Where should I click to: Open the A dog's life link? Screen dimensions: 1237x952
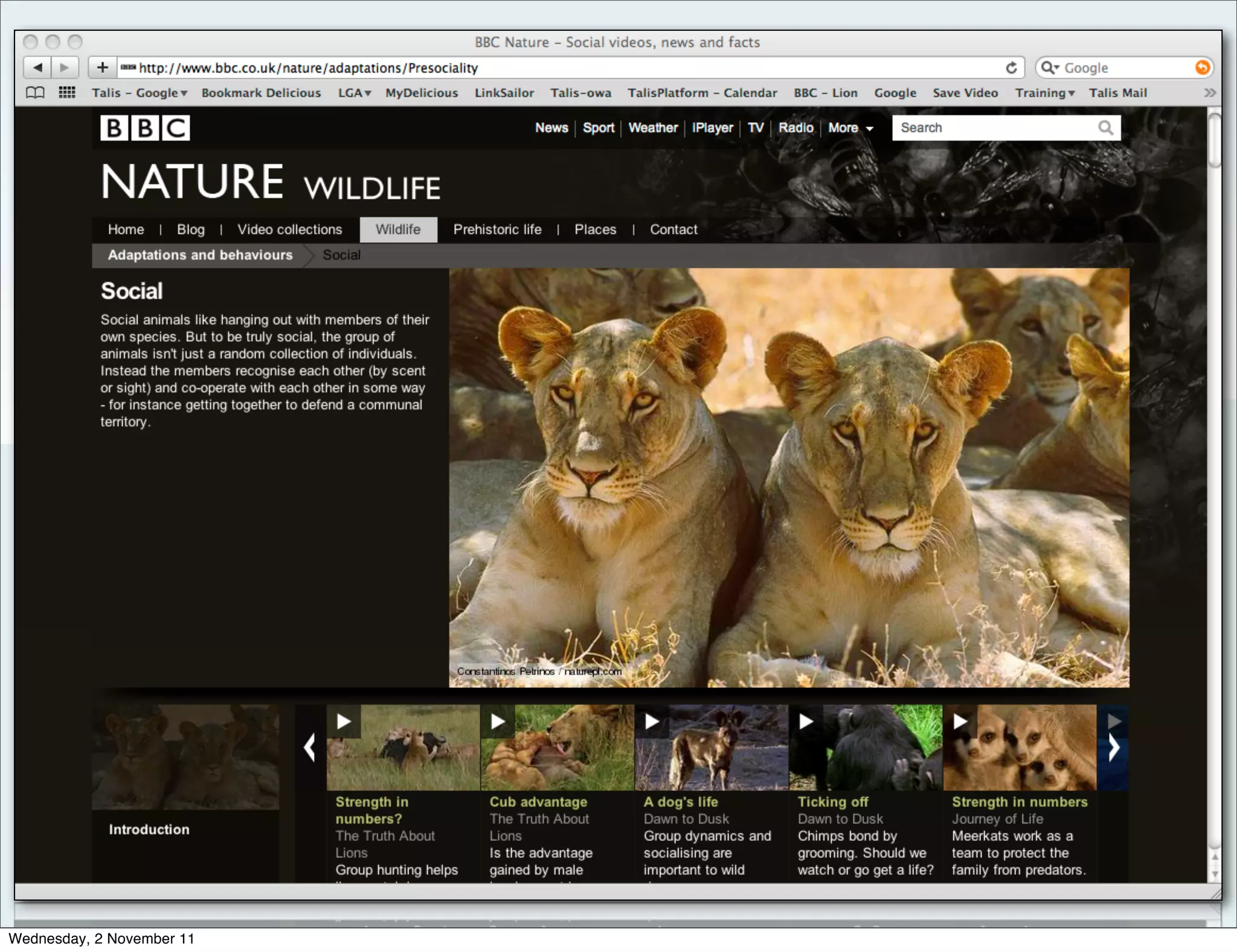[681, 802]
